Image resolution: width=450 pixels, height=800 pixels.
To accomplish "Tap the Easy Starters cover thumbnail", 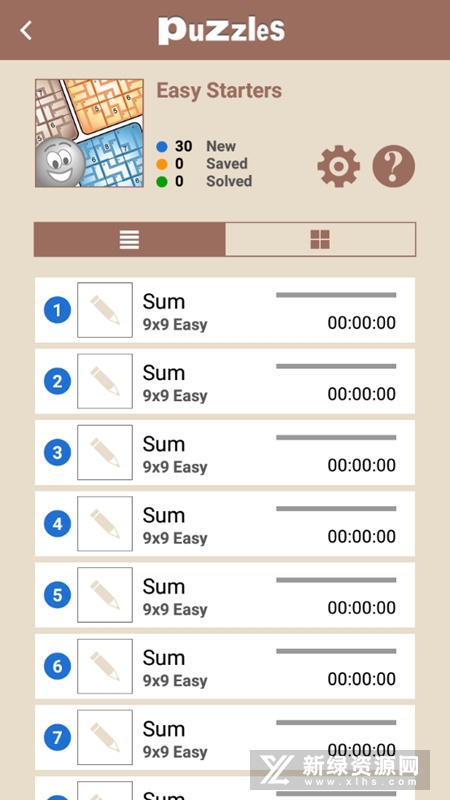I will click(x=89, y=133).
